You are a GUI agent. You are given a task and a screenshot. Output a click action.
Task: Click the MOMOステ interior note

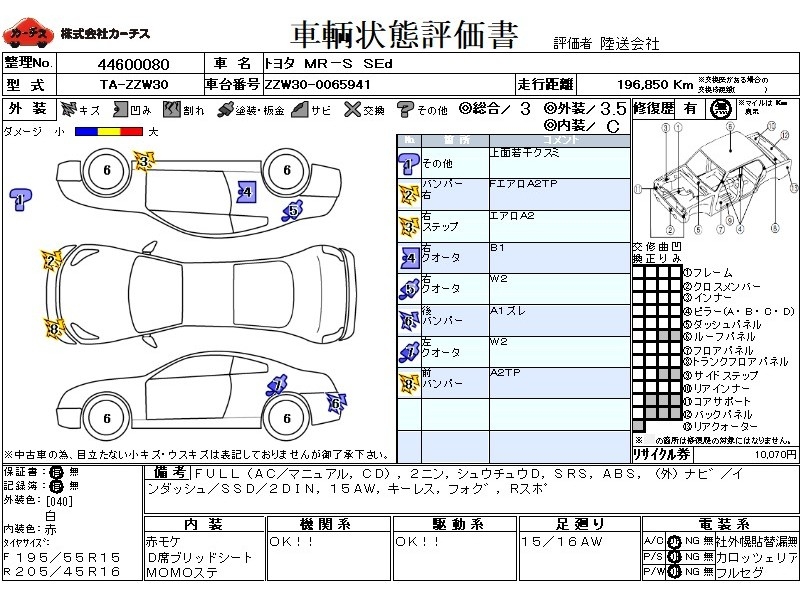point(182,573)
